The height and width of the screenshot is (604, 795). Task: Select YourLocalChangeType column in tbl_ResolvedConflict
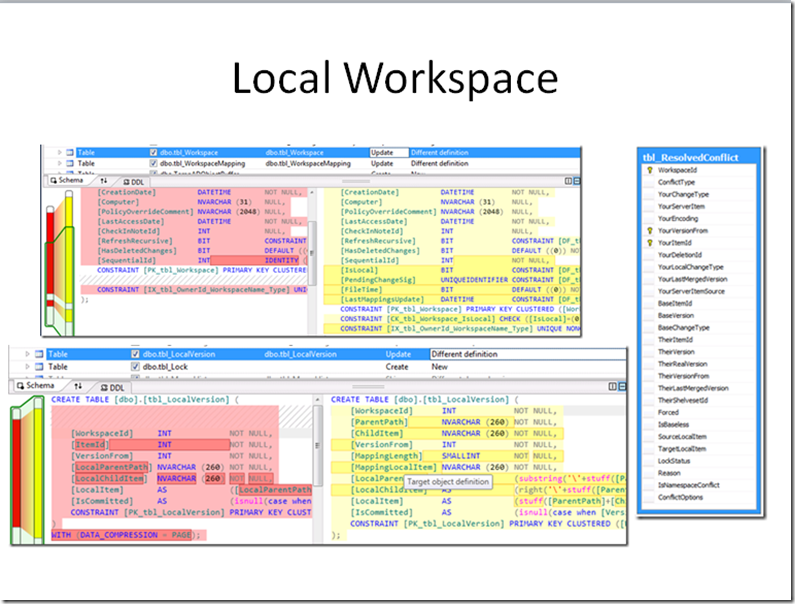[691, 267]
